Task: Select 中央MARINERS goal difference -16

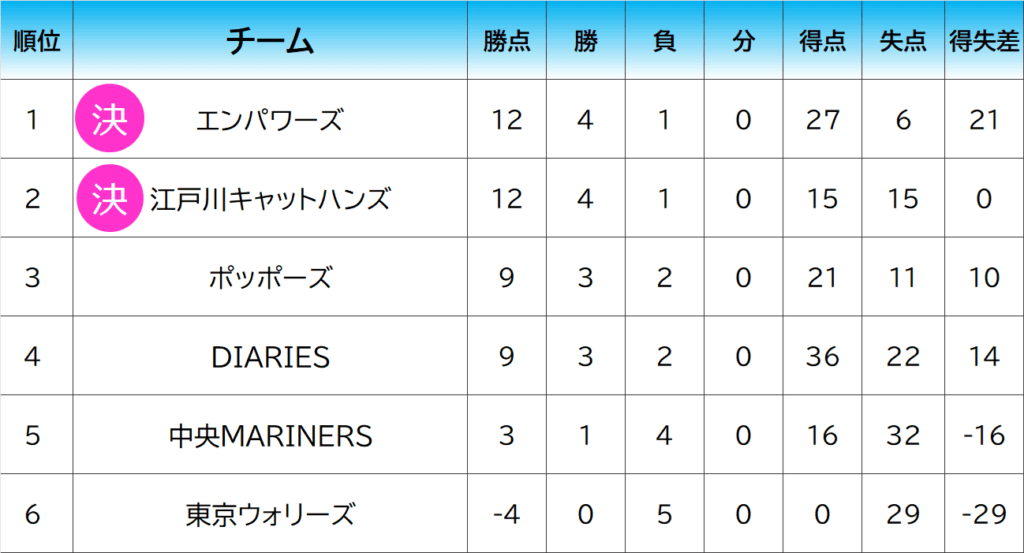Action: coord(984,435)
